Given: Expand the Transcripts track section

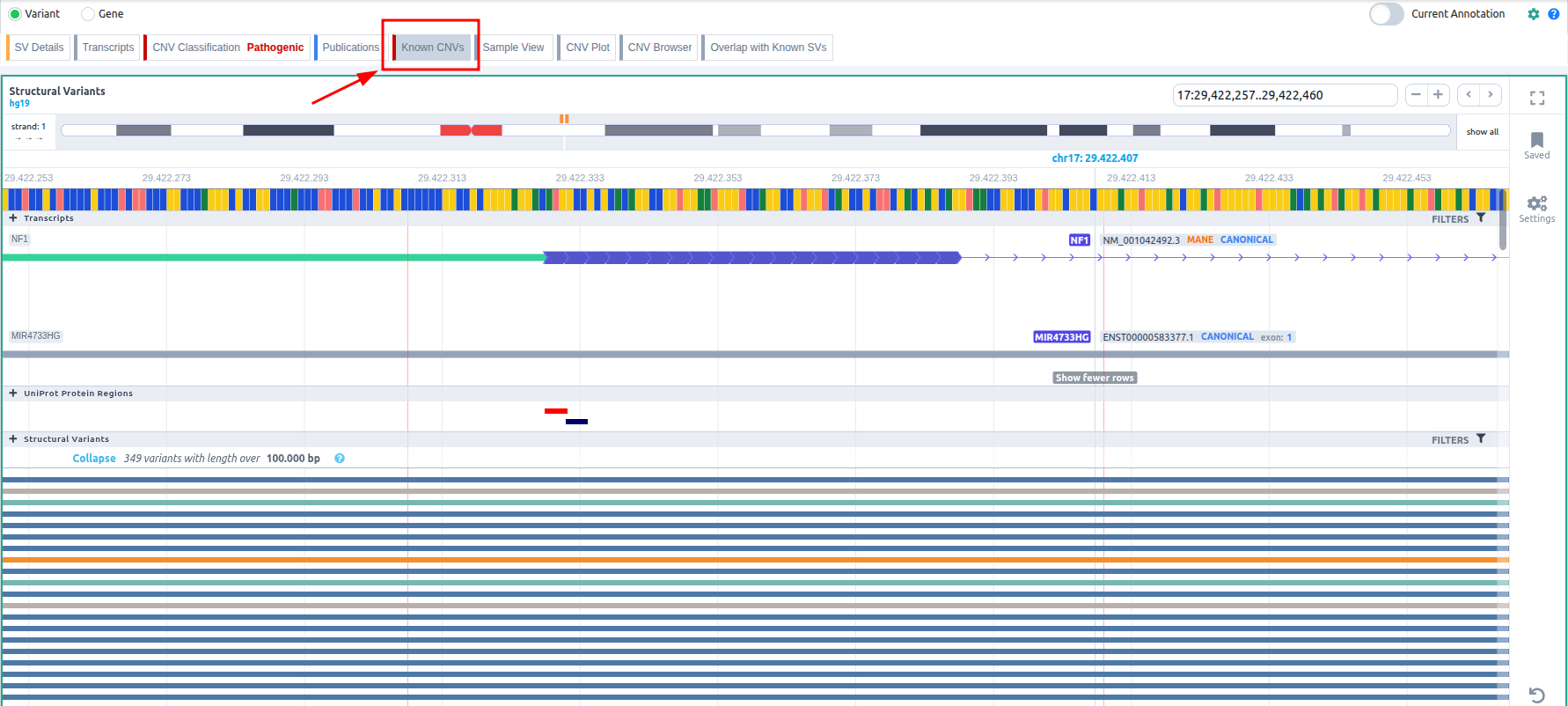Looking at the screenshot, I should 13,218.
